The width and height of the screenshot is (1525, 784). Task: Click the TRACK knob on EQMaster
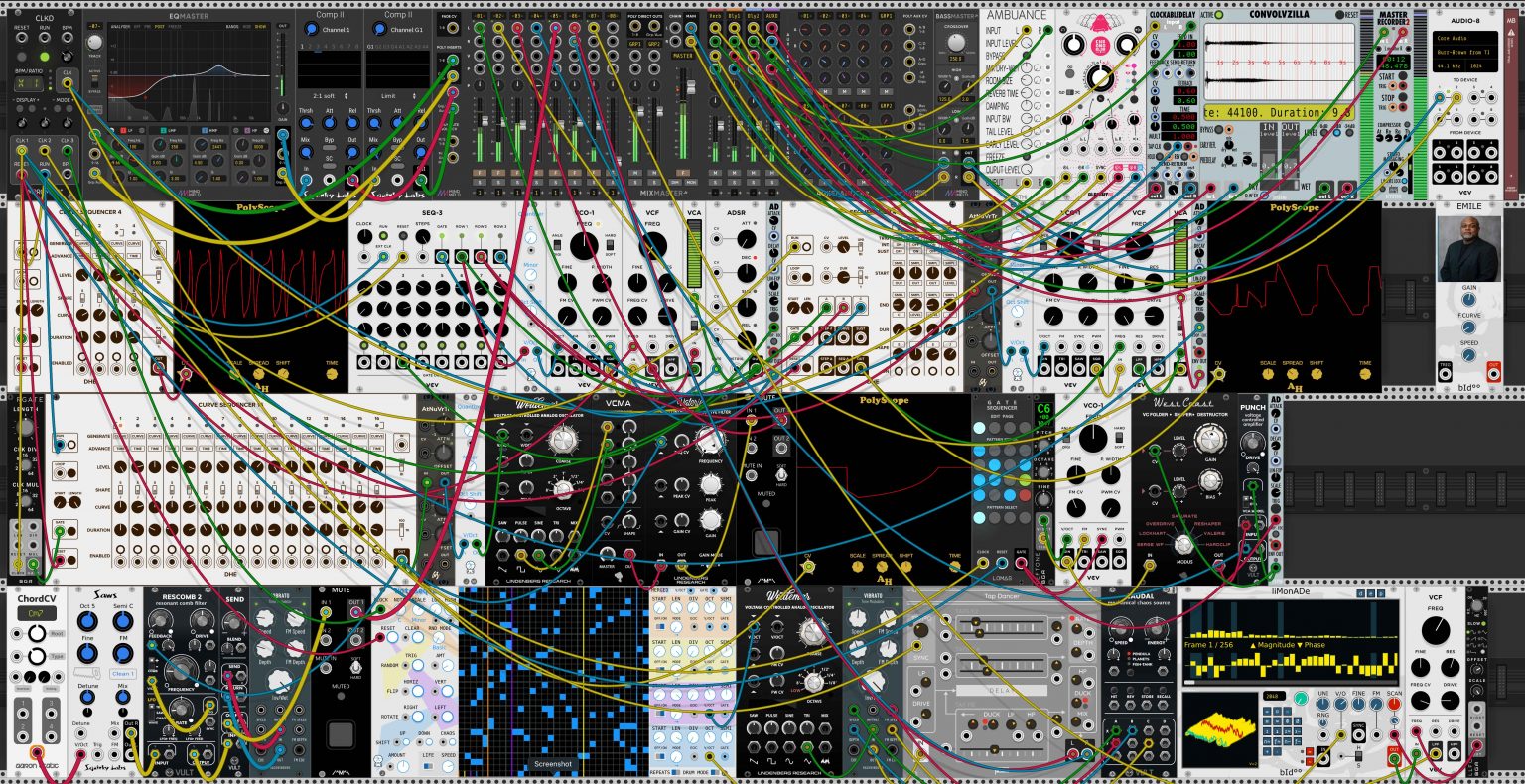tap(94, 43)
